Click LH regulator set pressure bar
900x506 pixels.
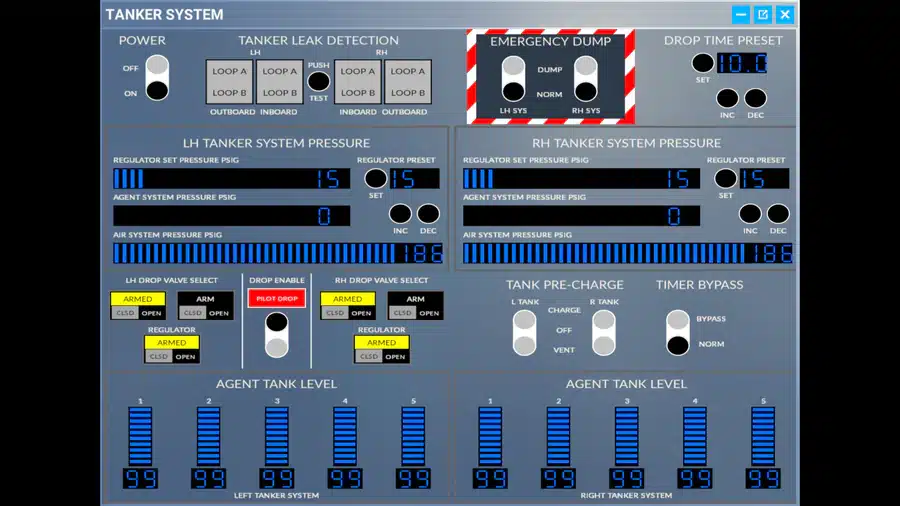pos(231,178)
